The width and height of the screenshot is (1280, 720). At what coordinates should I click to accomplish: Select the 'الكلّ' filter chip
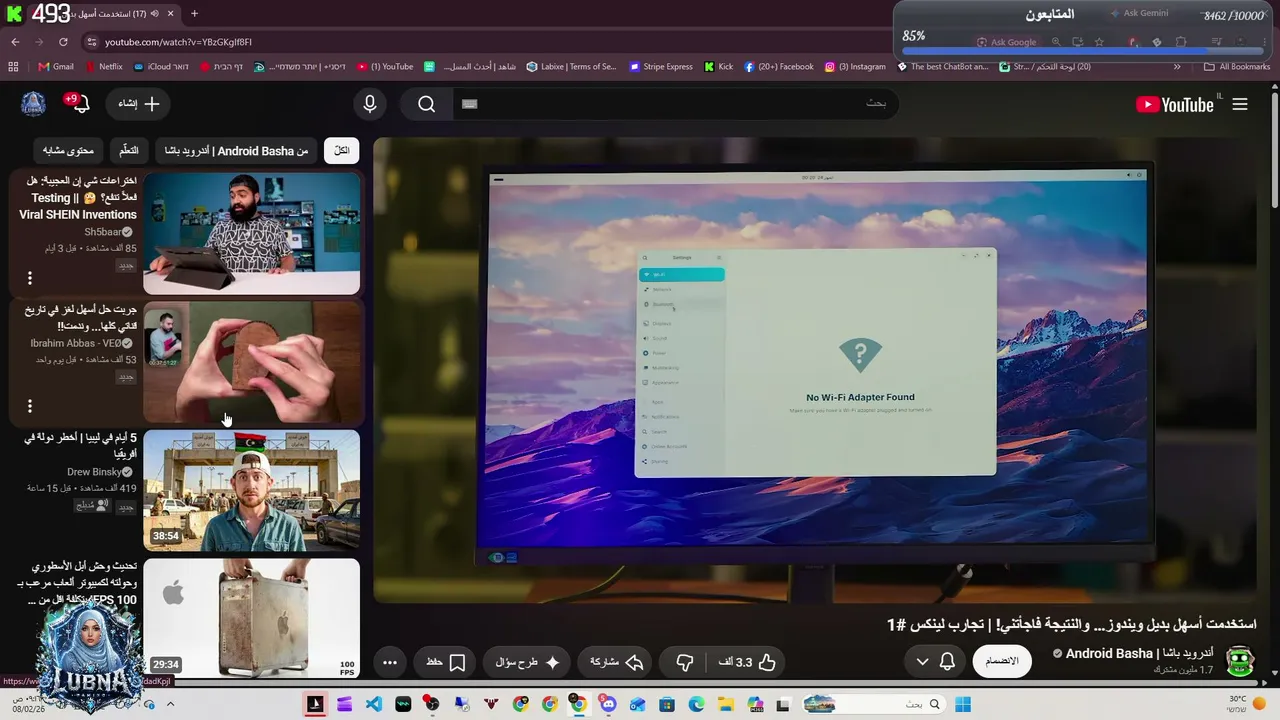click(x=342, y=151)
